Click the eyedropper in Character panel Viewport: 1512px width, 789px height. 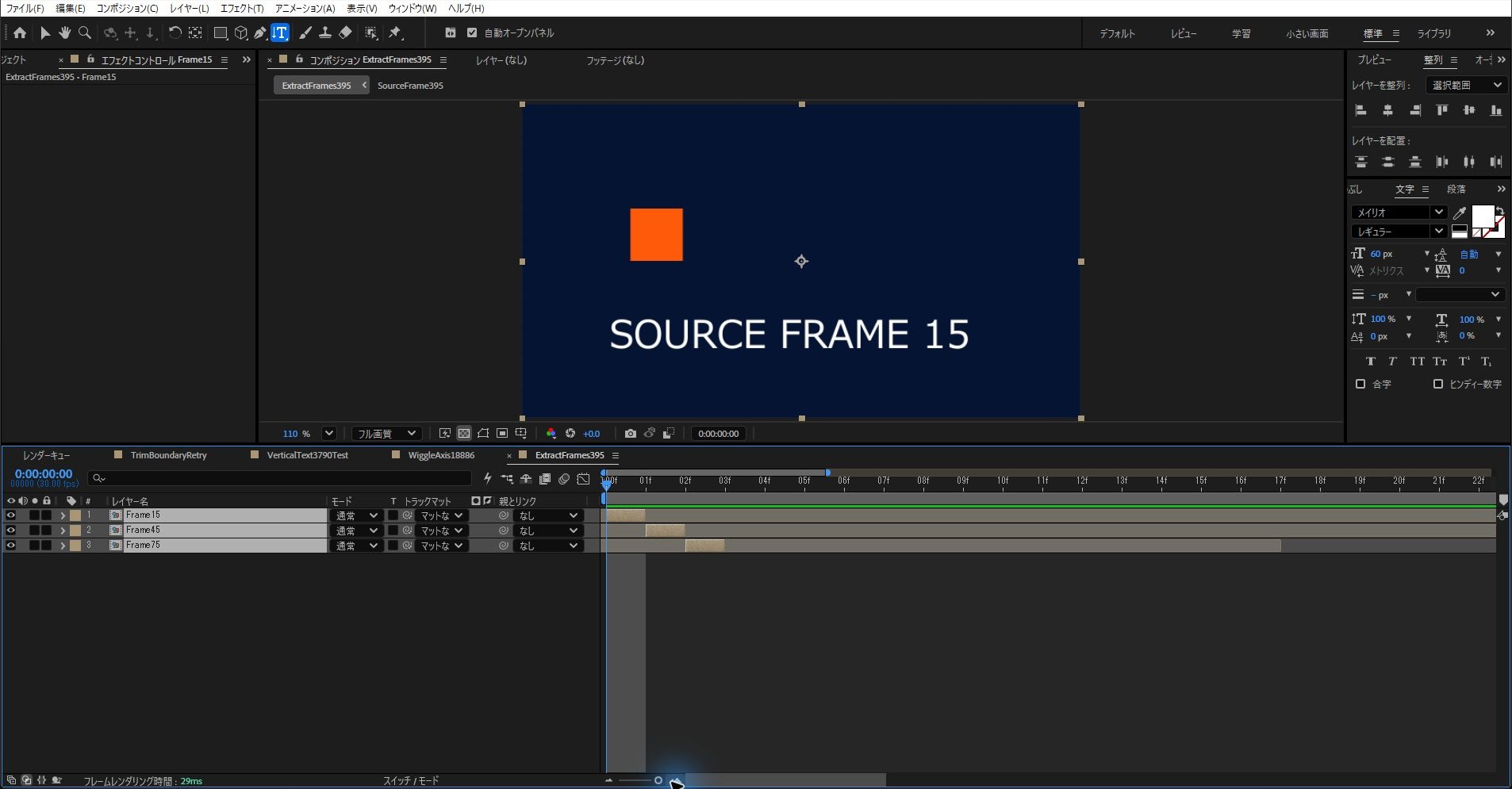pyautogui.click(x=1460, y=213)
